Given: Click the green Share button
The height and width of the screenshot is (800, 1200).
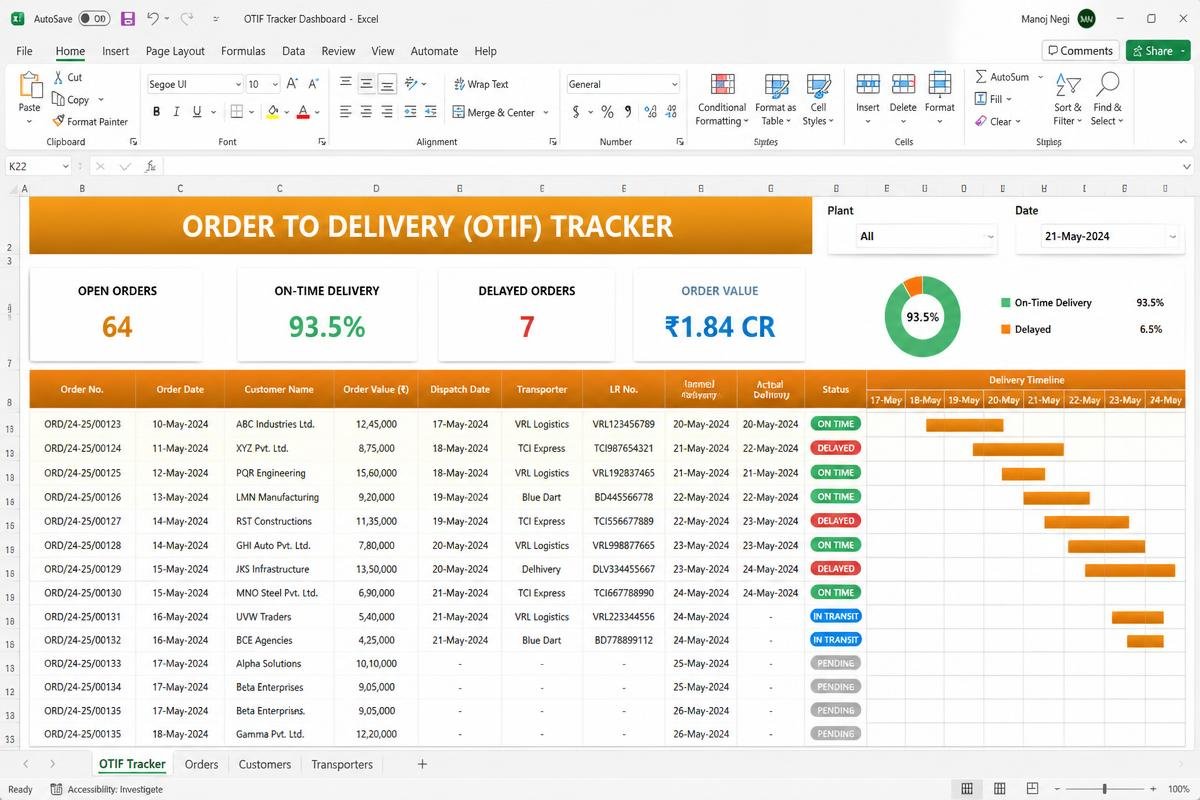Looking at the screenshot, I should [x=1157, y=51].
